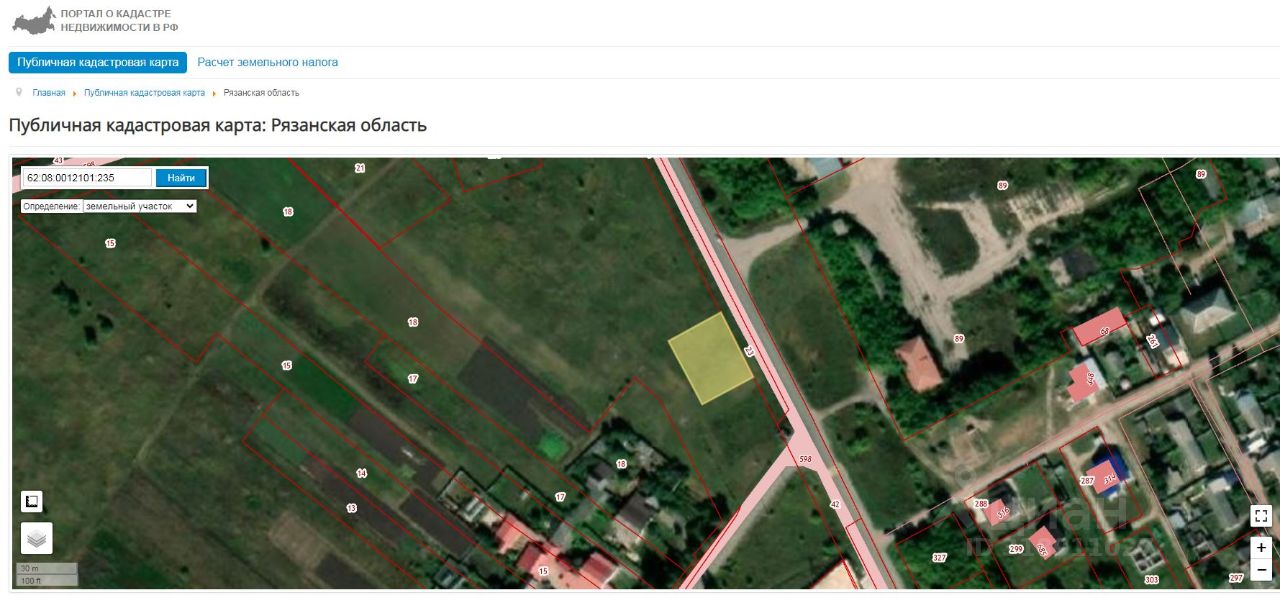The image size is (1280, 608).
Task: Click the map scale bar
Action: pos(46,574)
